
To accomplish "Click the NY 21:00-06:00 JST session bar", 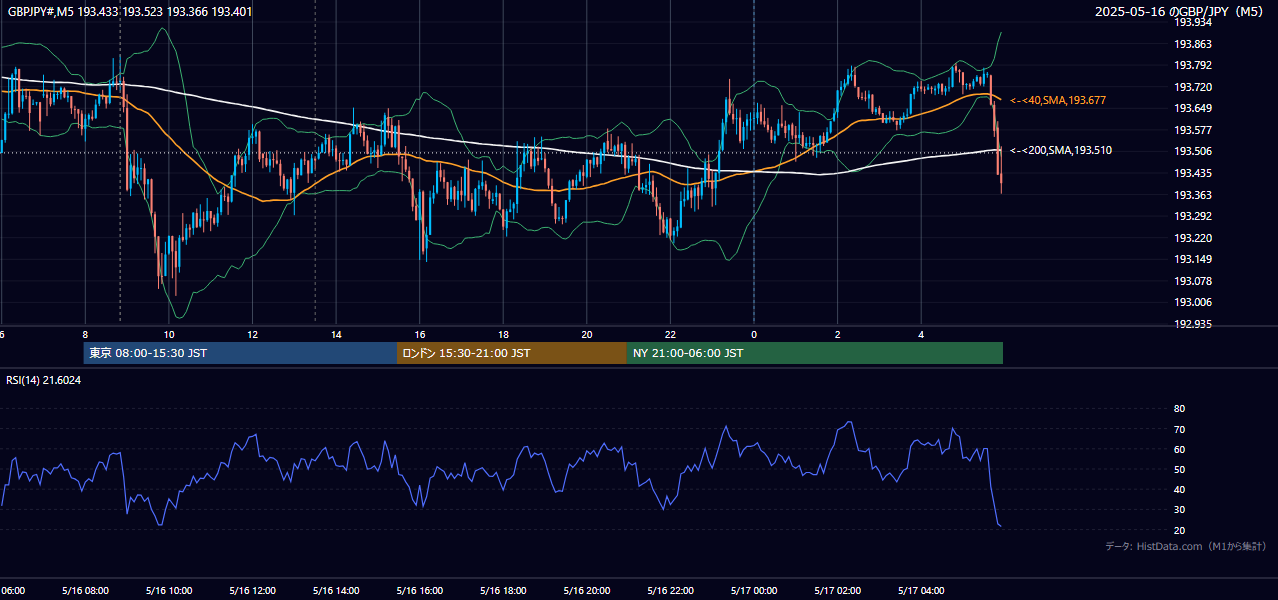I will point(815,353).
